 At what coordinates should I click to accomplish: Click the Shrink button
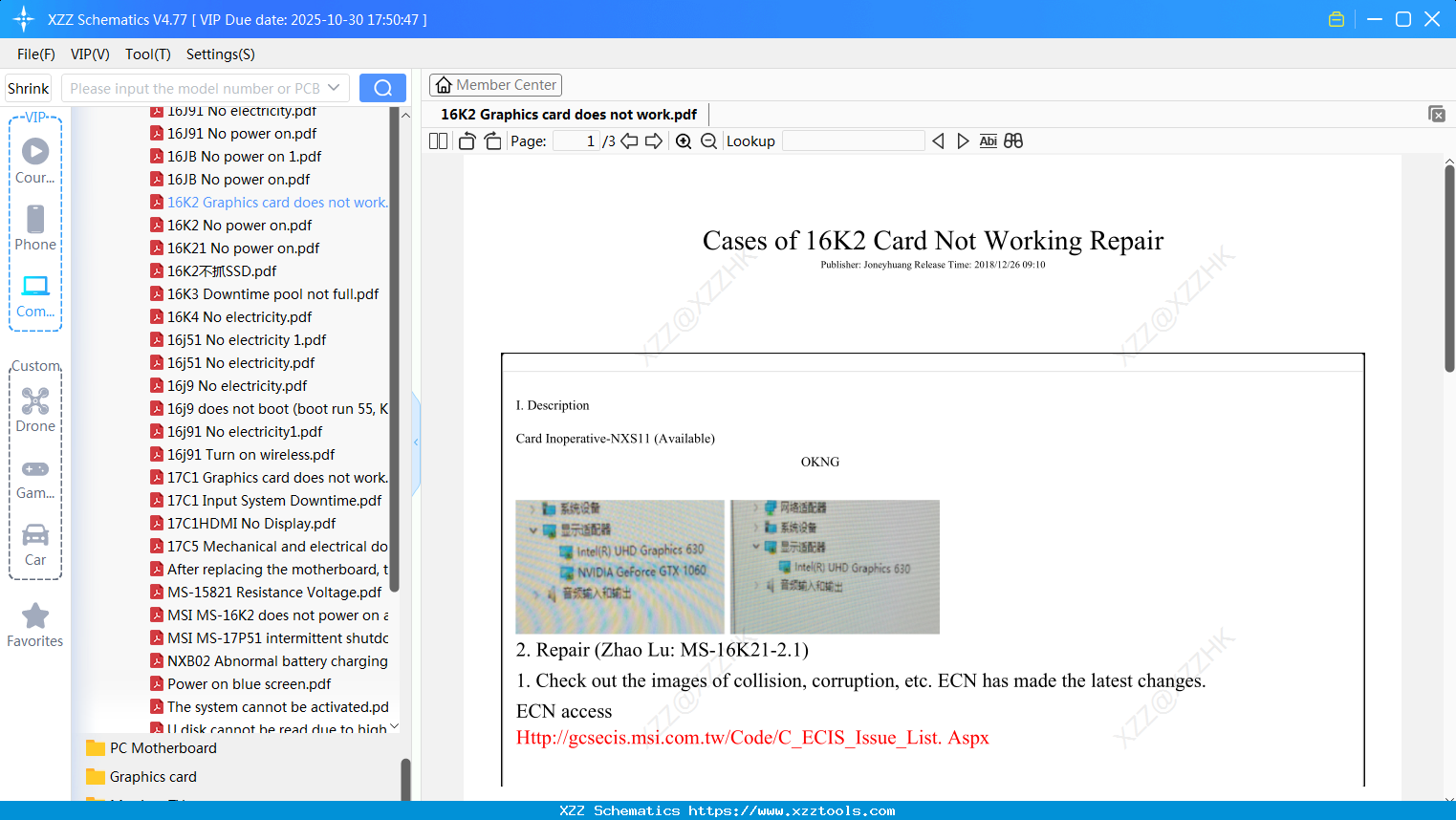(x=29, y=88)
